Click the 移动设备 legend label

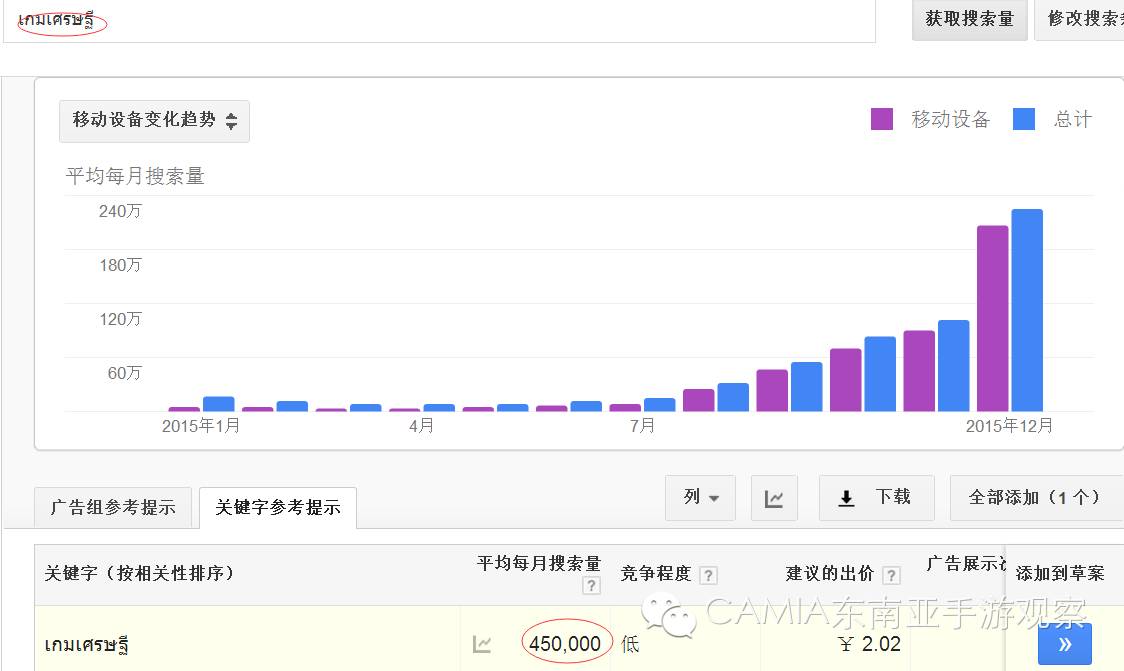[x=951, y=119]
